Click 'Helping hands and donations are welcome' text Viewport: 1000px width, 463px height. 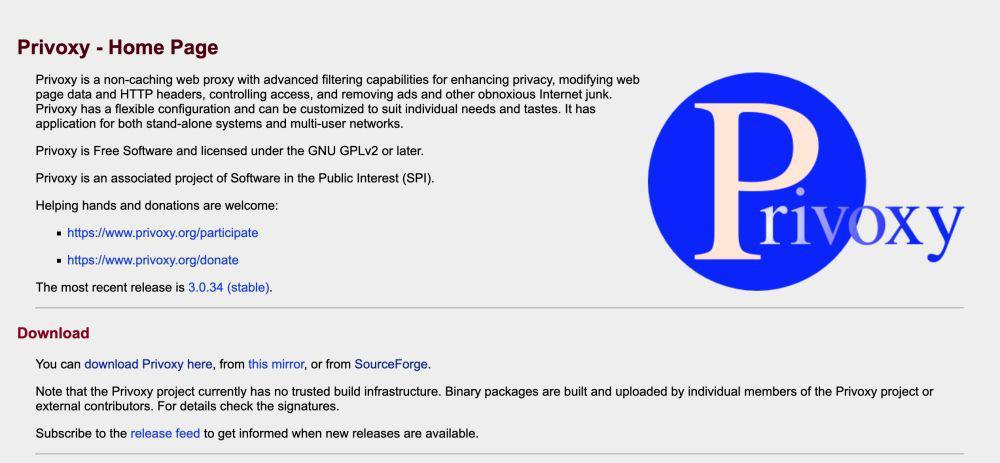tap(157, 206)
